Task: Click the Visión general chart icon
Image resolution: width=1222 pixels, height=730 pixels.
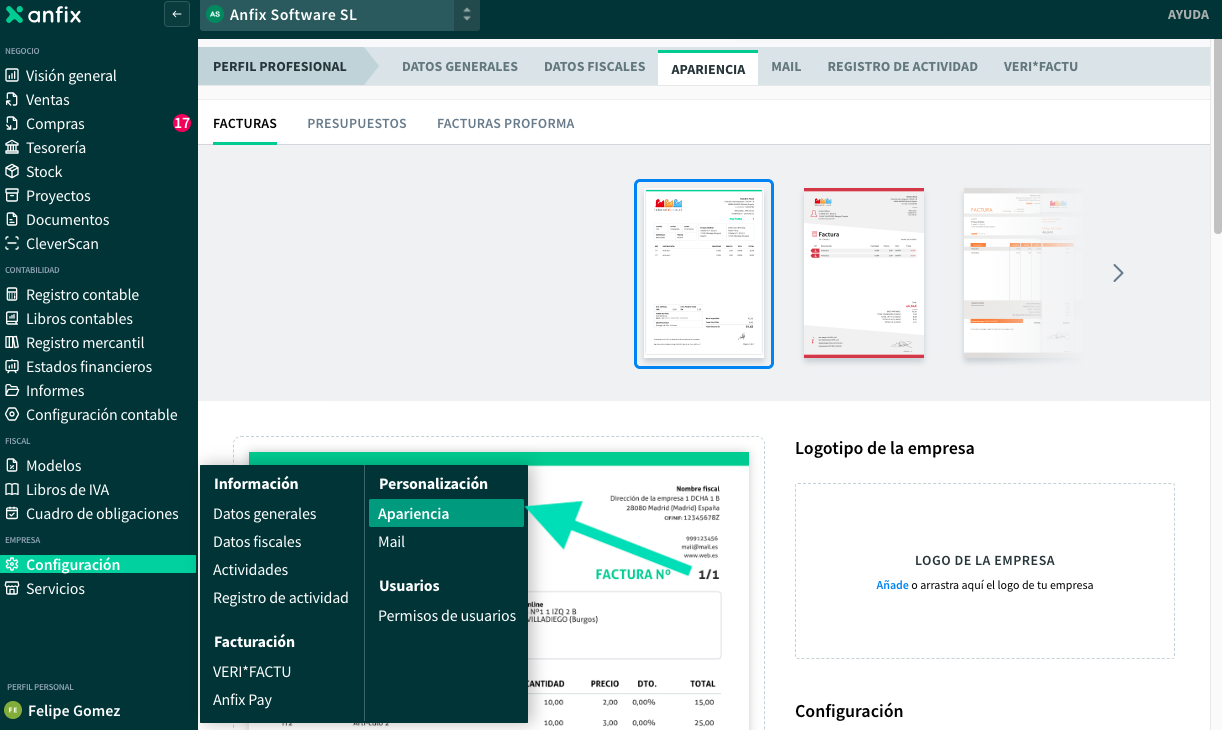Action: [x=12, y=76]
